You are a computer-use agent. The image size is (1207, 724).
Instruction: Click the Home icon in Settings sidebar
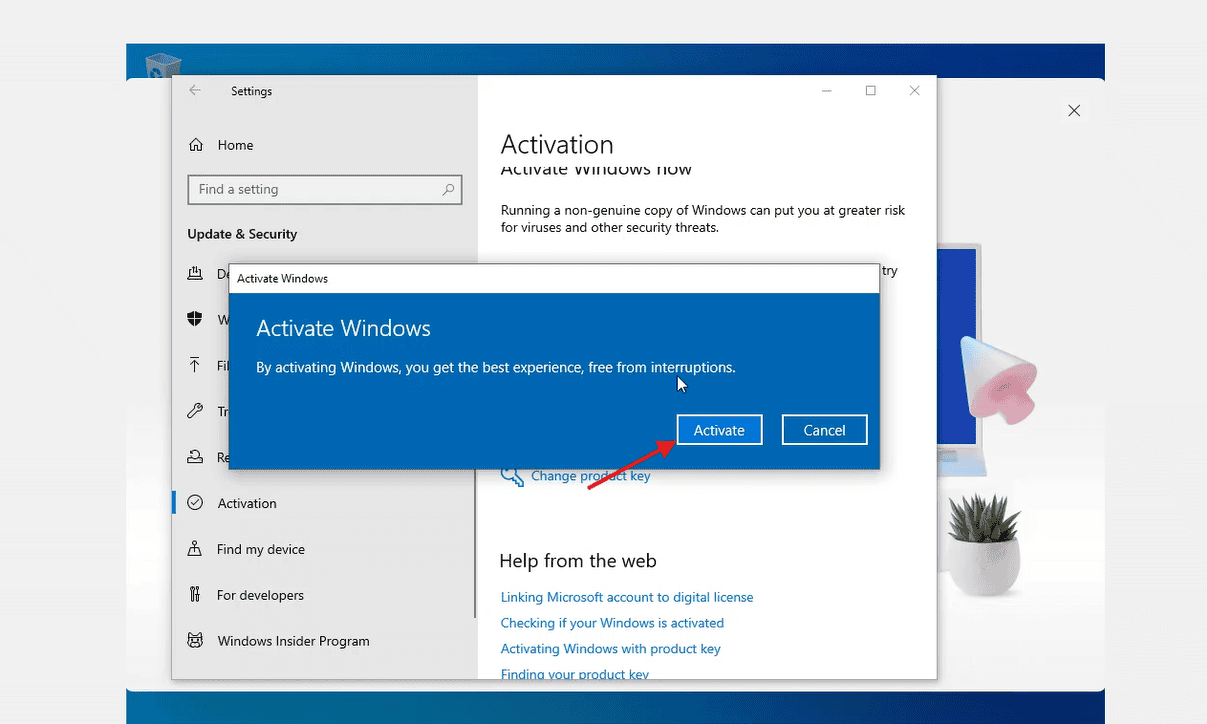tap(196, 145)
